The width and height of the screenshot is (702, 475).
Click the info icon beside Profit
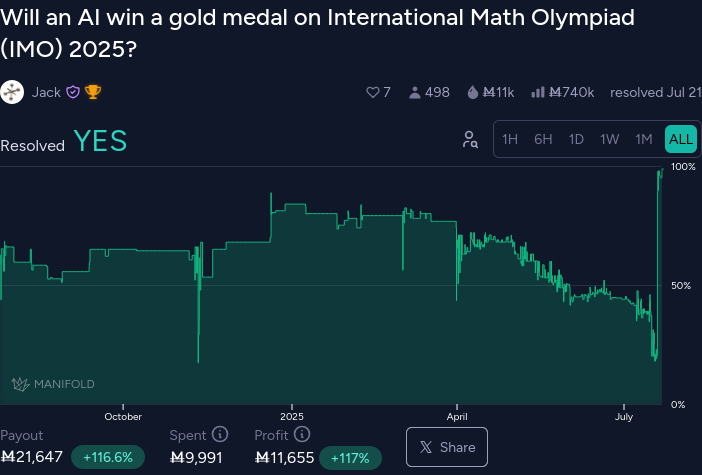pos(302,435)
